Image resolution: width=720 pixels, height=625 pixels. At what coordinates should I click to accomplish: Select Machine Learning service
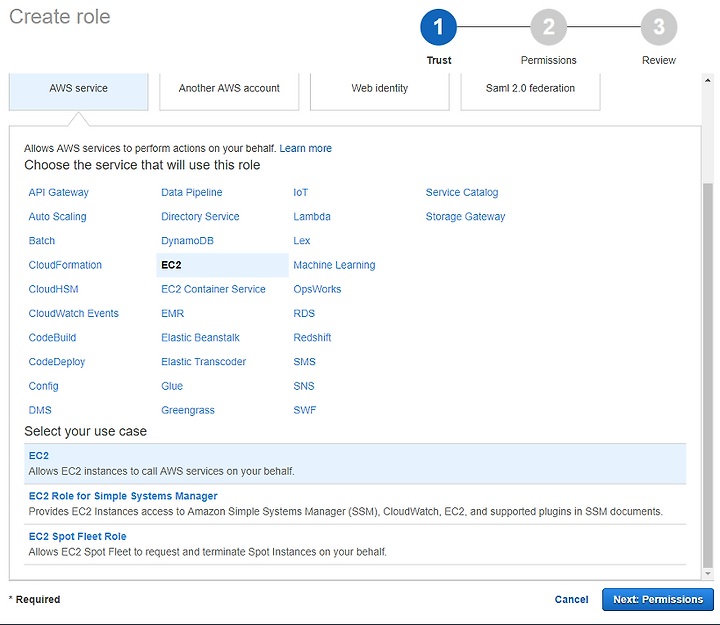click(334, 265)
